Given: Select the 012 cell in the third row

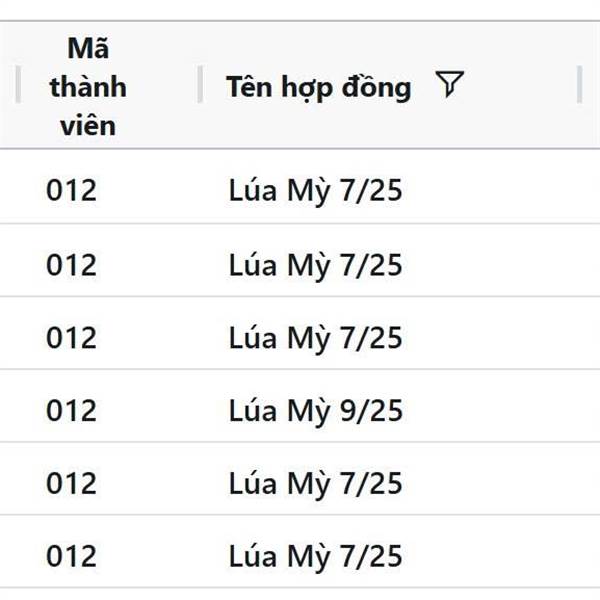Looking at the screenshot, I should tap(71, 338).
